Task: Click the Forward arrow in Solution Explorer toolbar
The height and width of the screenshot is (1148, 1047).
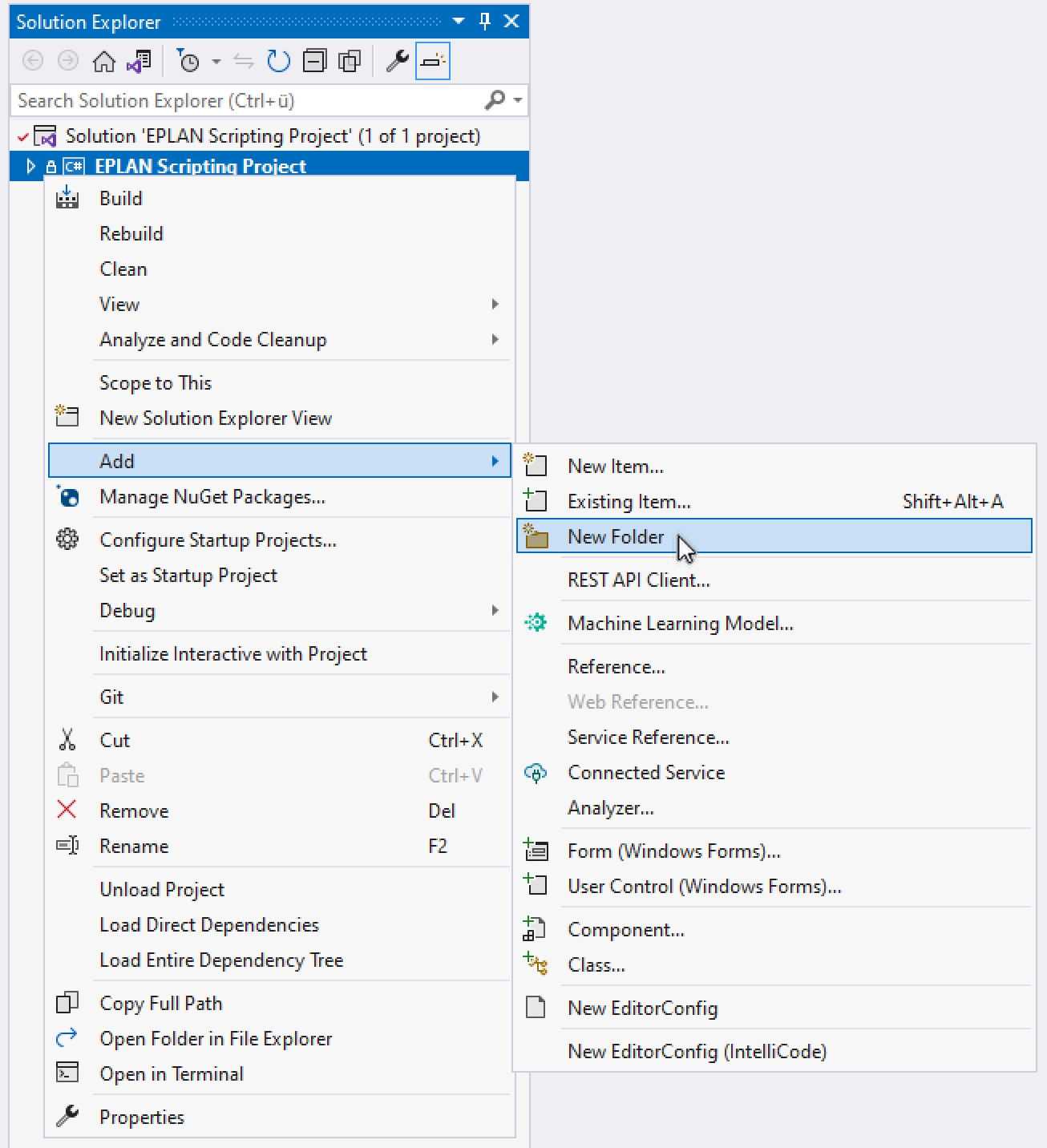Action: coord(68,61)
